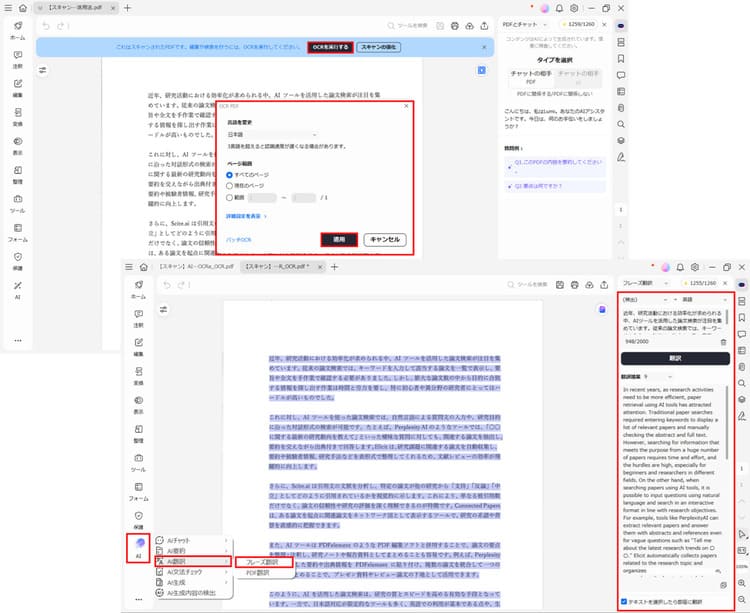
Task: Select 'フレーズ翻訳' in the AI submenu
Action: (x=264, y=561)
